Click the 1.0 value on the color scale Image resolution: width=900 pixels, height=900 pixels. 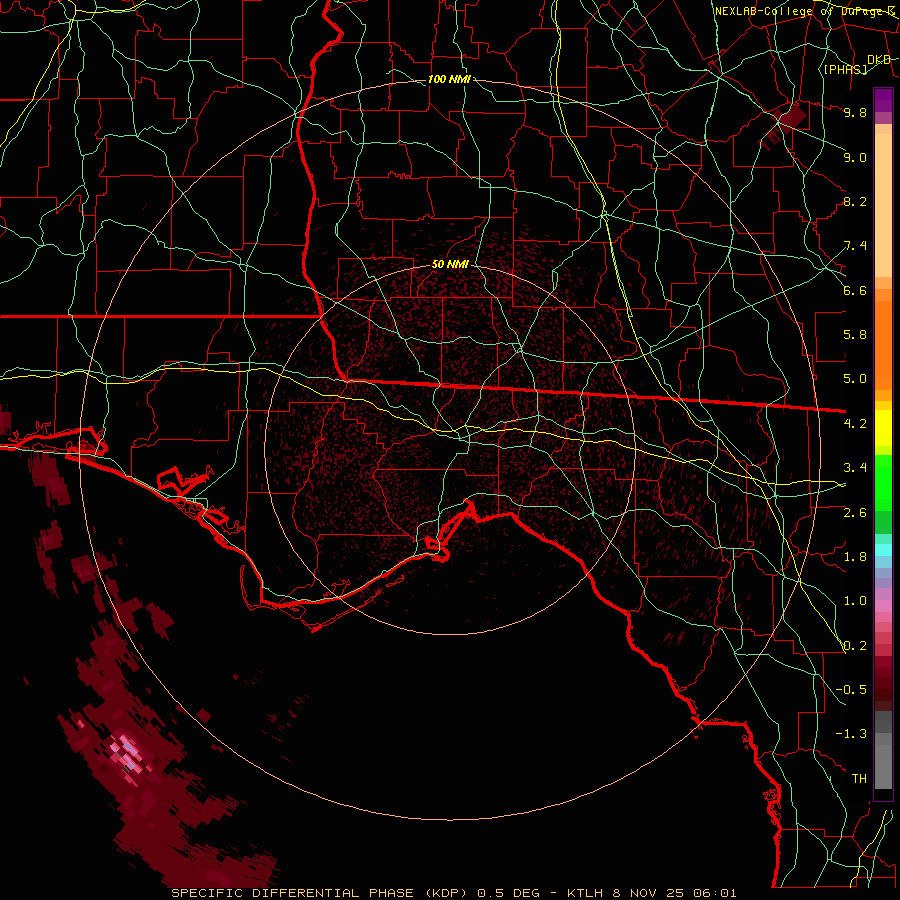pos(855,601)
